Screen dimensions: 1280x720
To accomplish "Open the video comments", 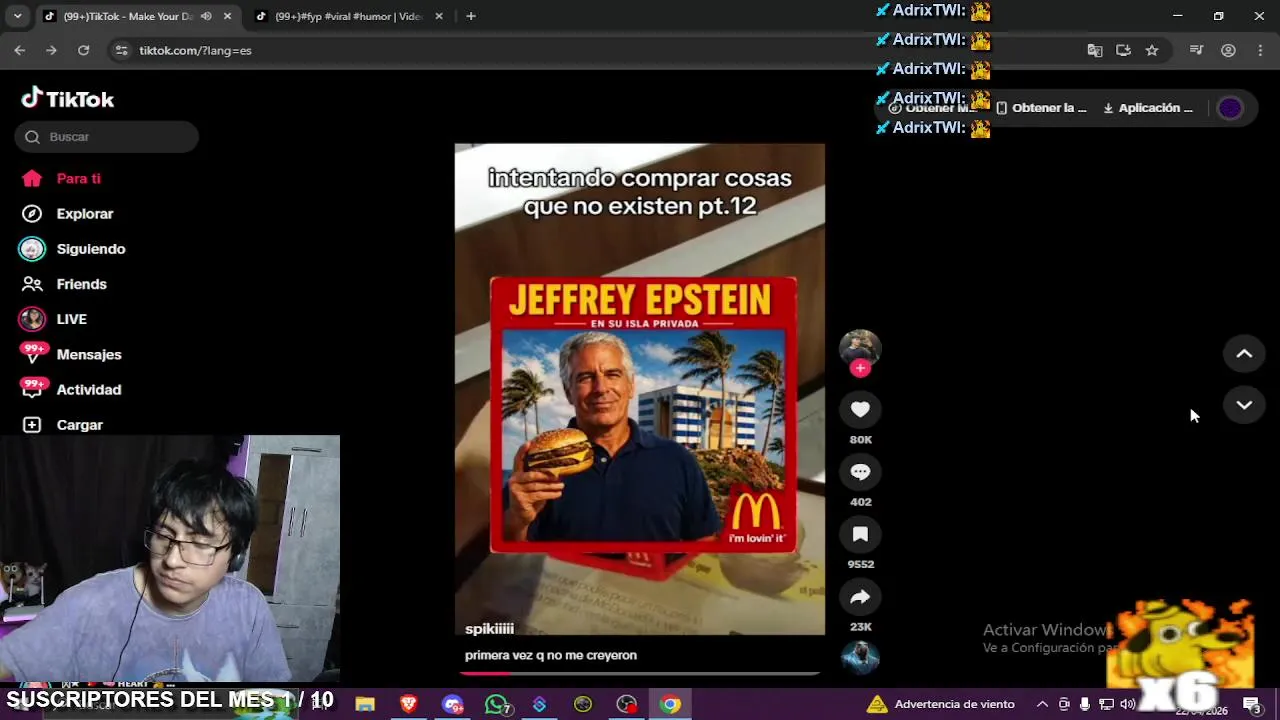I will click(x=860, y=472).
